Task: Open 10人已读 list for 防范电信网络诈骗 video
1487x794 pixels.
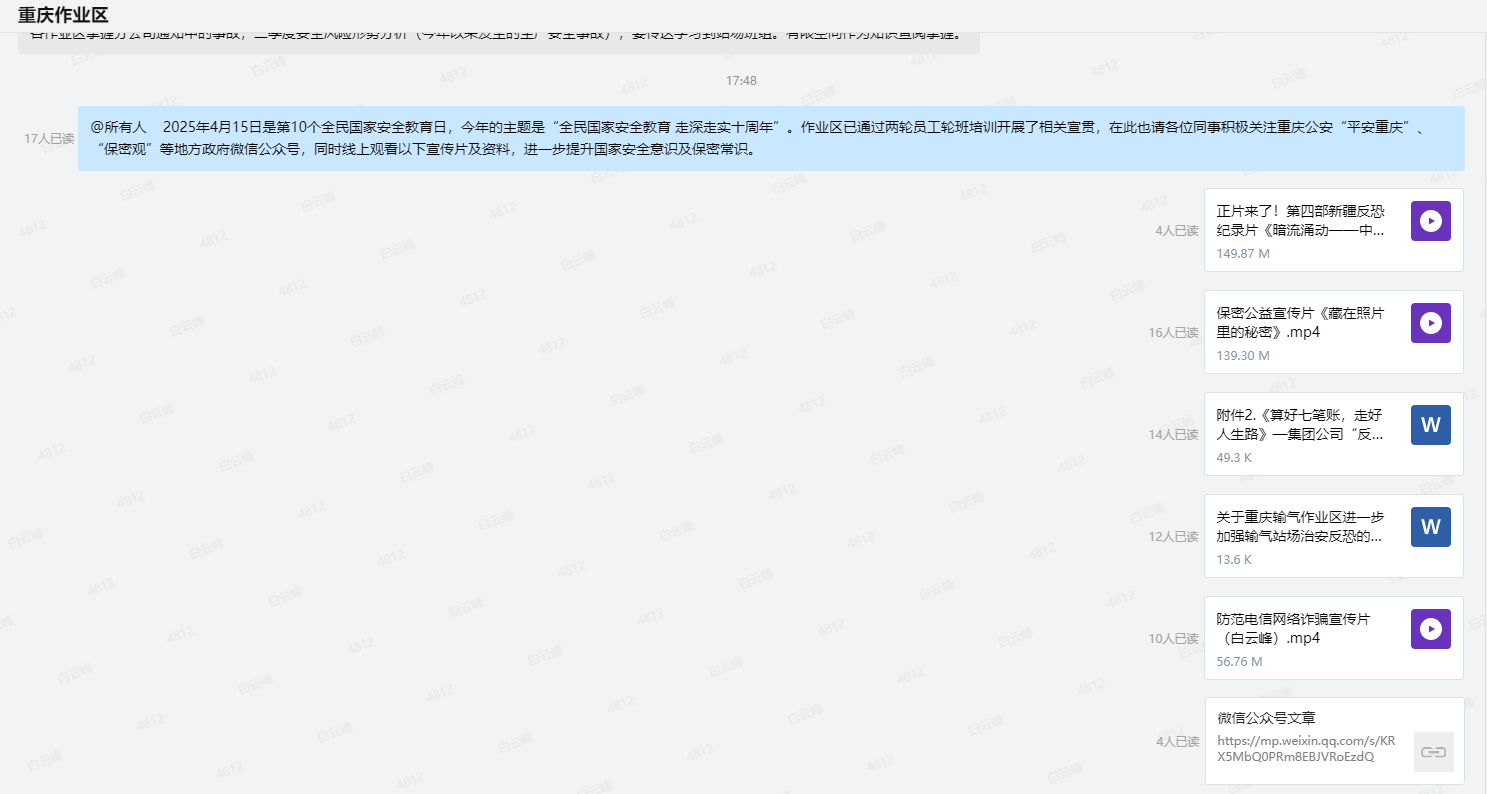Action: (1172, 639)
